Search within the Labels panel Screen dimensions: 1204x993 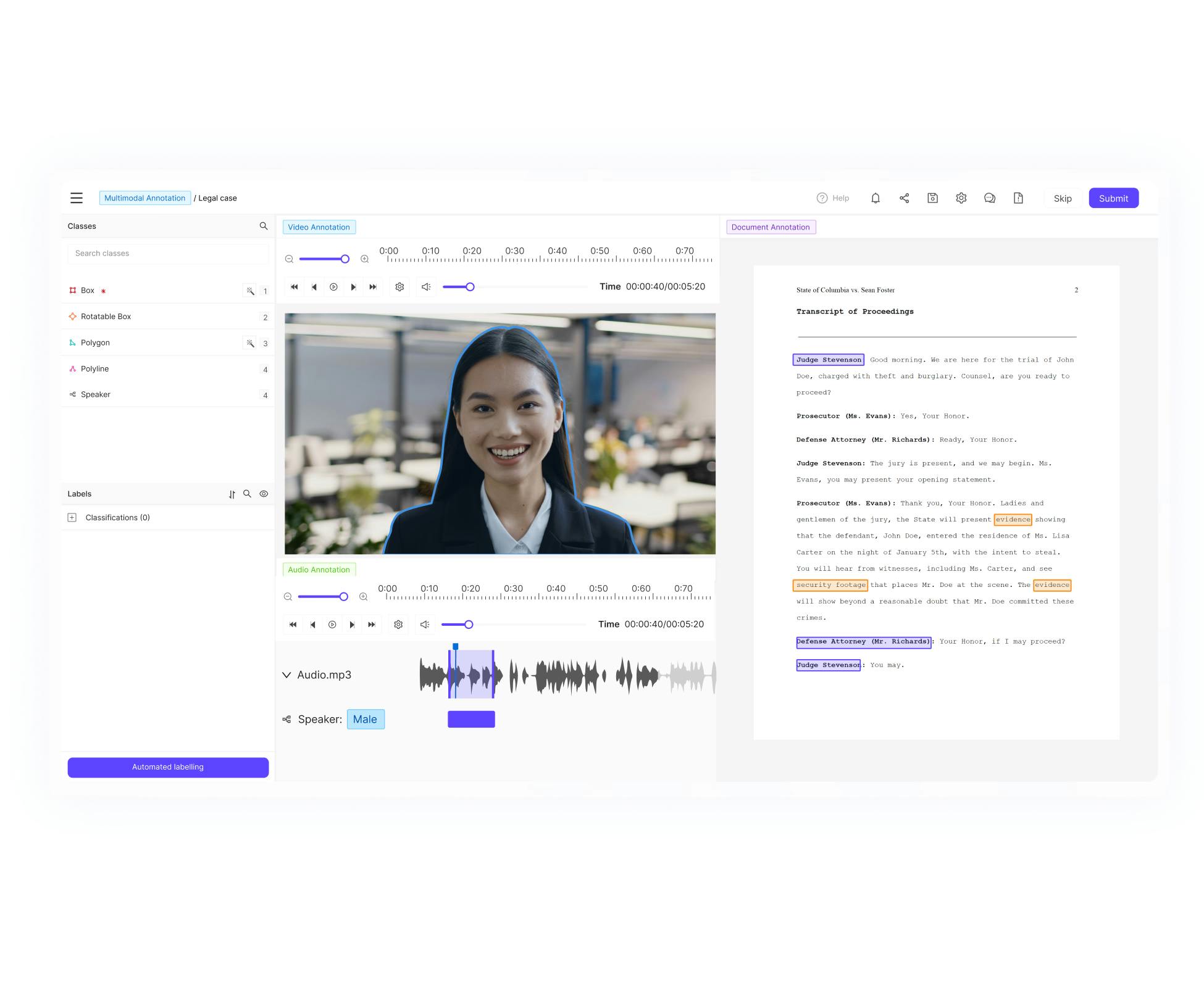(x=247, y=494)
